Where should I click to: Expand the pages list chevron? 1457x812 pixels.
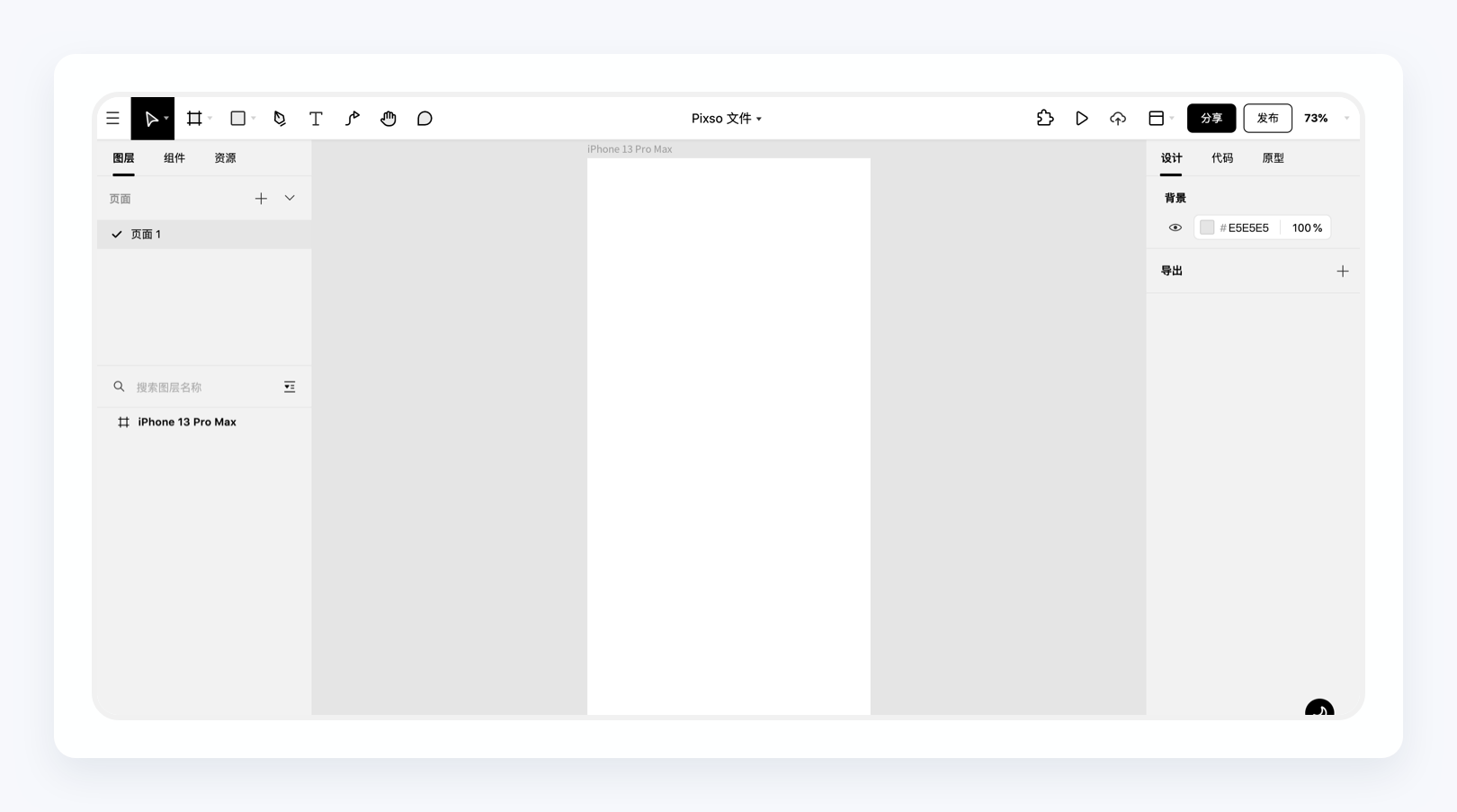click(290, 198)
